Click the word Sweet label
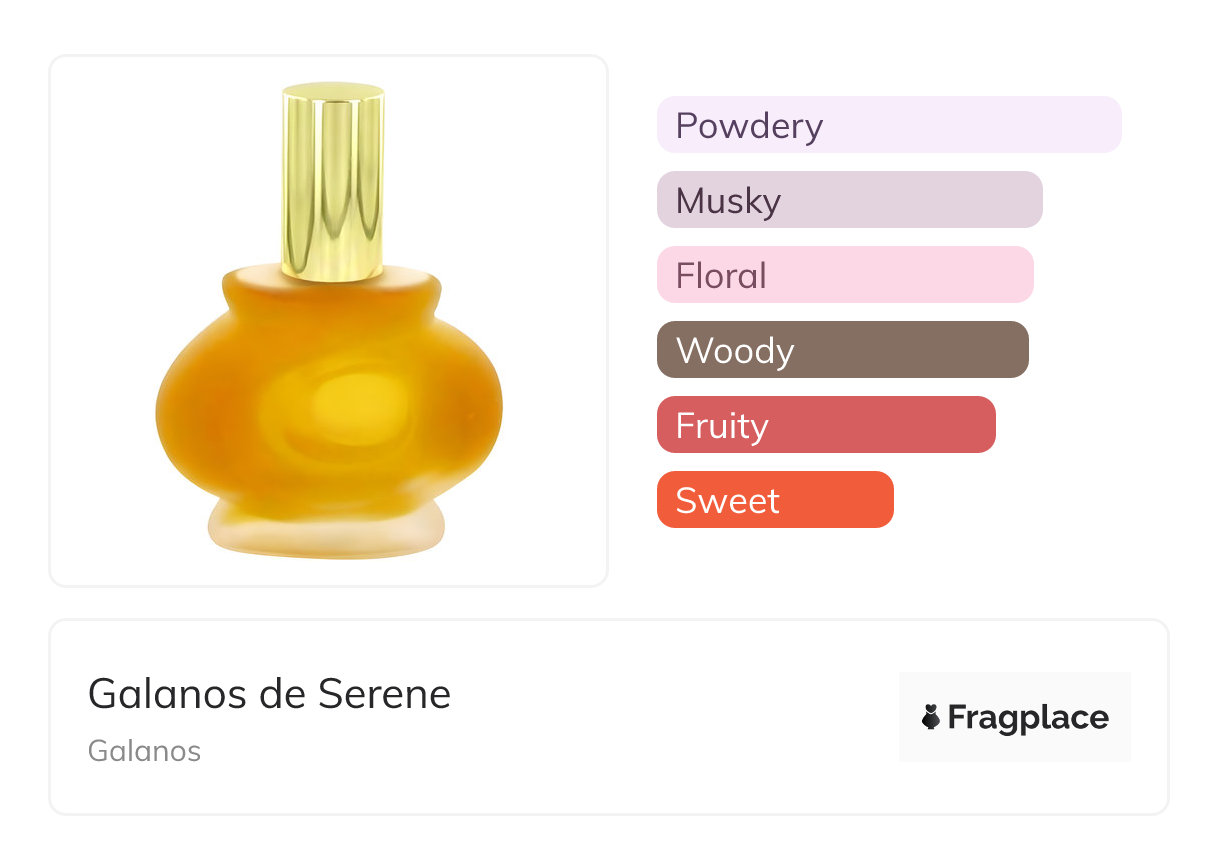This screenshot has width=1218, height=864. pyautogui.click(x=727, y=501)
